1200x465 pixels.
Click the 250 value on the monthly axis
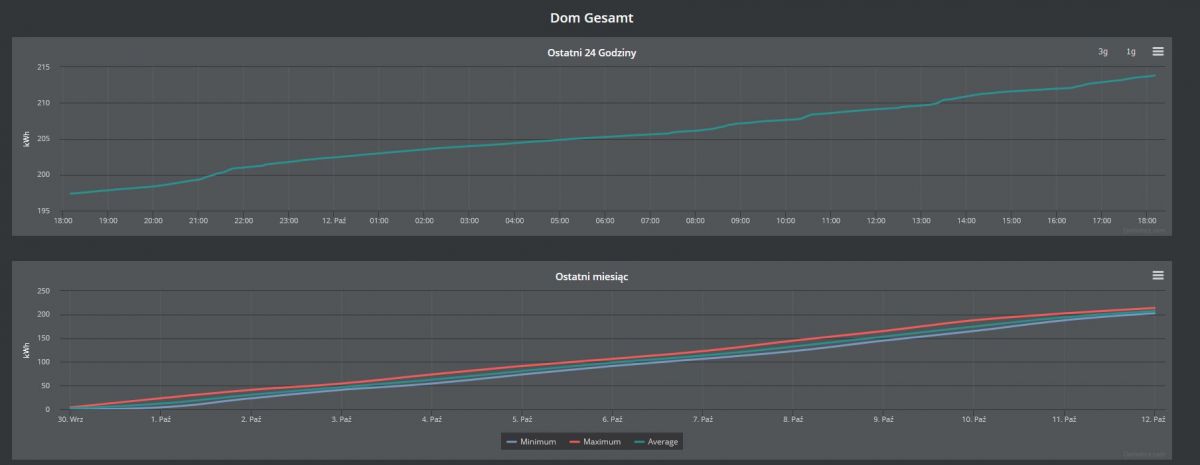44,291
